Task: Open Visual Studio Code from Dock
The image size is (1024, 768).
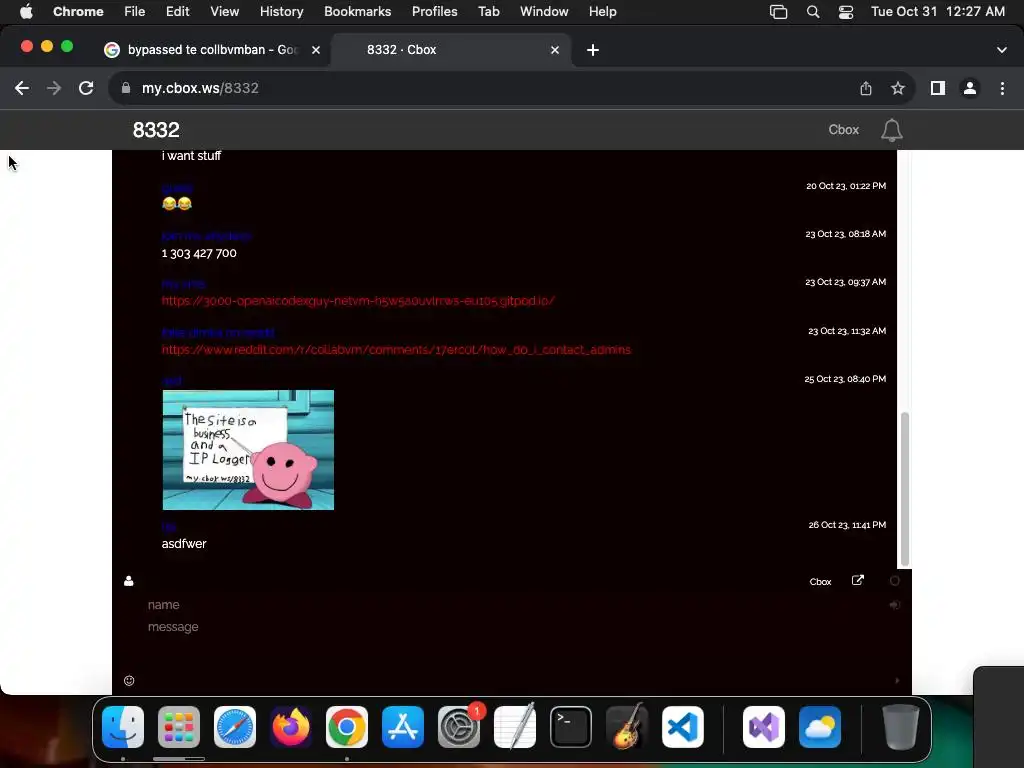Action: 683,727
